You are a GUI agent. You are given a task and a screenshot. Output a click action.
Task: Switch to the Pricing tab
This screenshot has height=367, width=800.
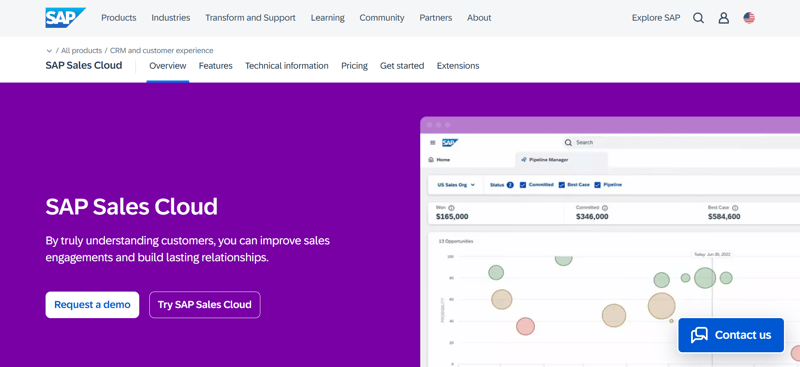pos(355,66)
